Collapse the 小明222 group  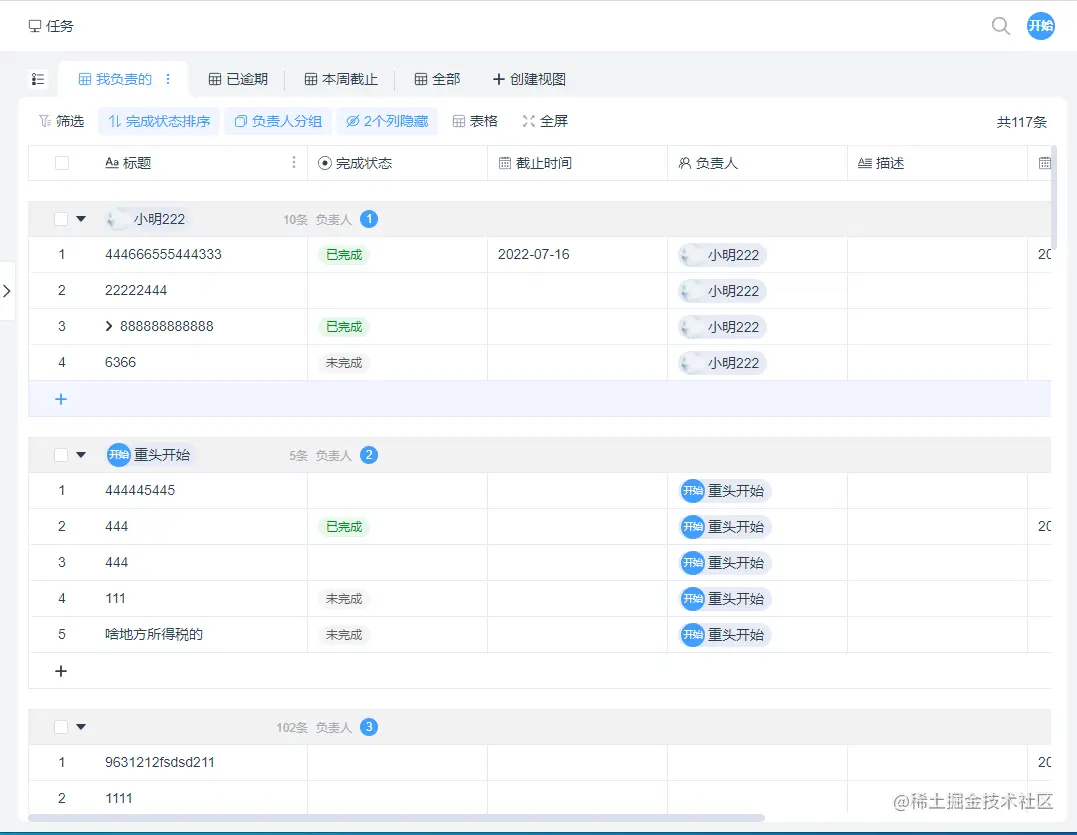tap(81, 218)
